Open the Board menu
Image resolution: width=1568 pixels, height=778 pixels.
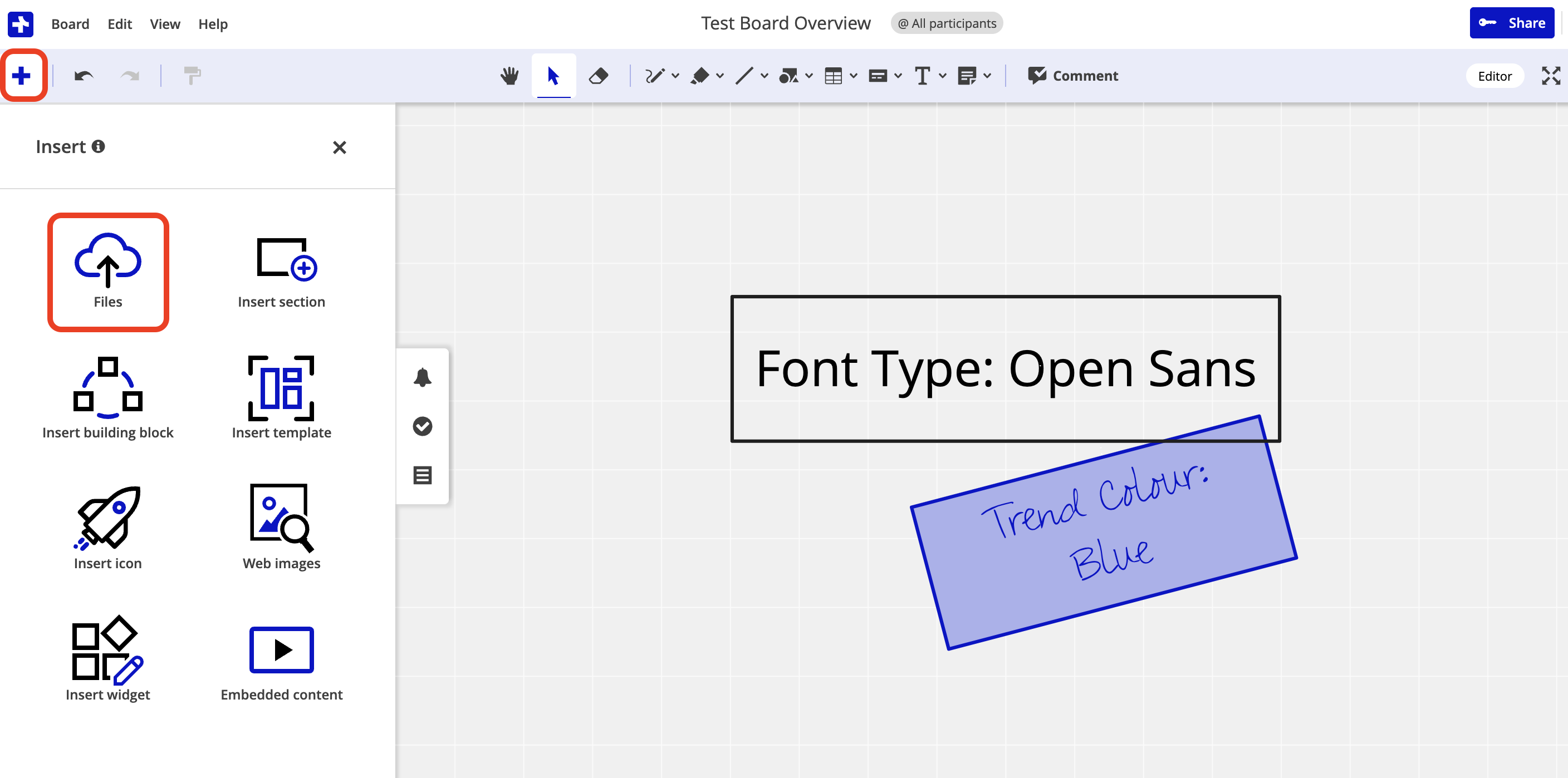[70, 24]
